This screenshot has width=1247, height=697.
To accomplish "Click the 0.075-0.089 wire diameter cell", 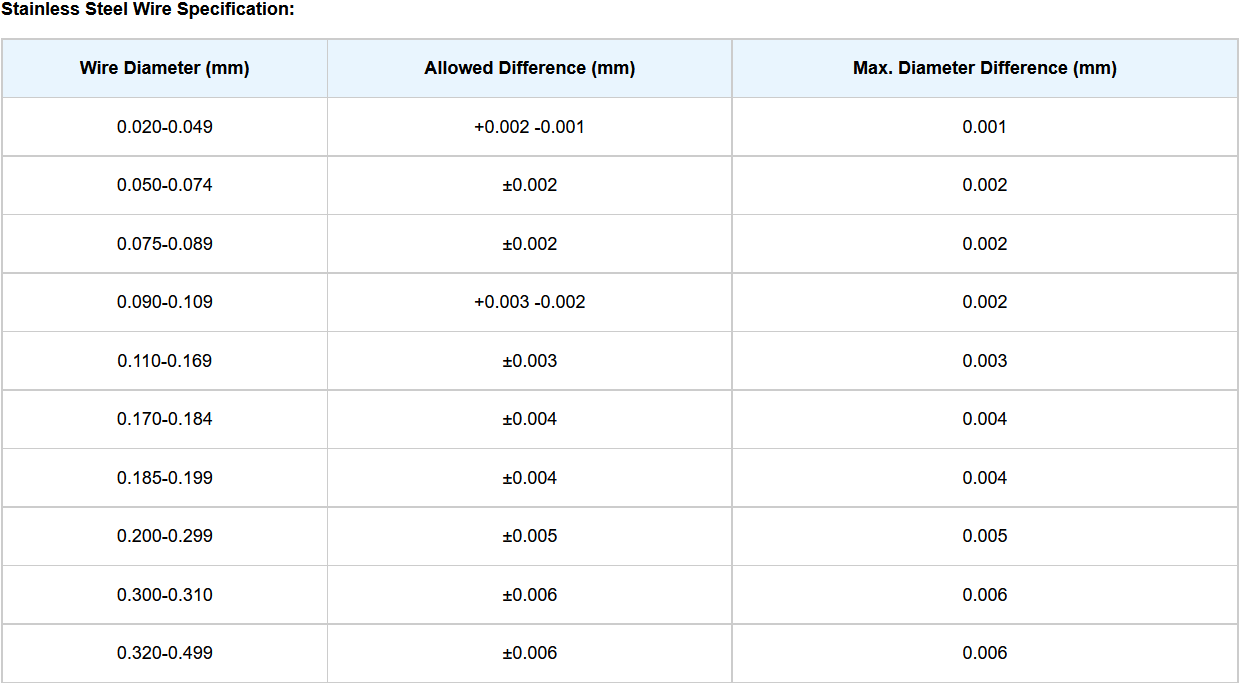I will (x=165, y=244).
